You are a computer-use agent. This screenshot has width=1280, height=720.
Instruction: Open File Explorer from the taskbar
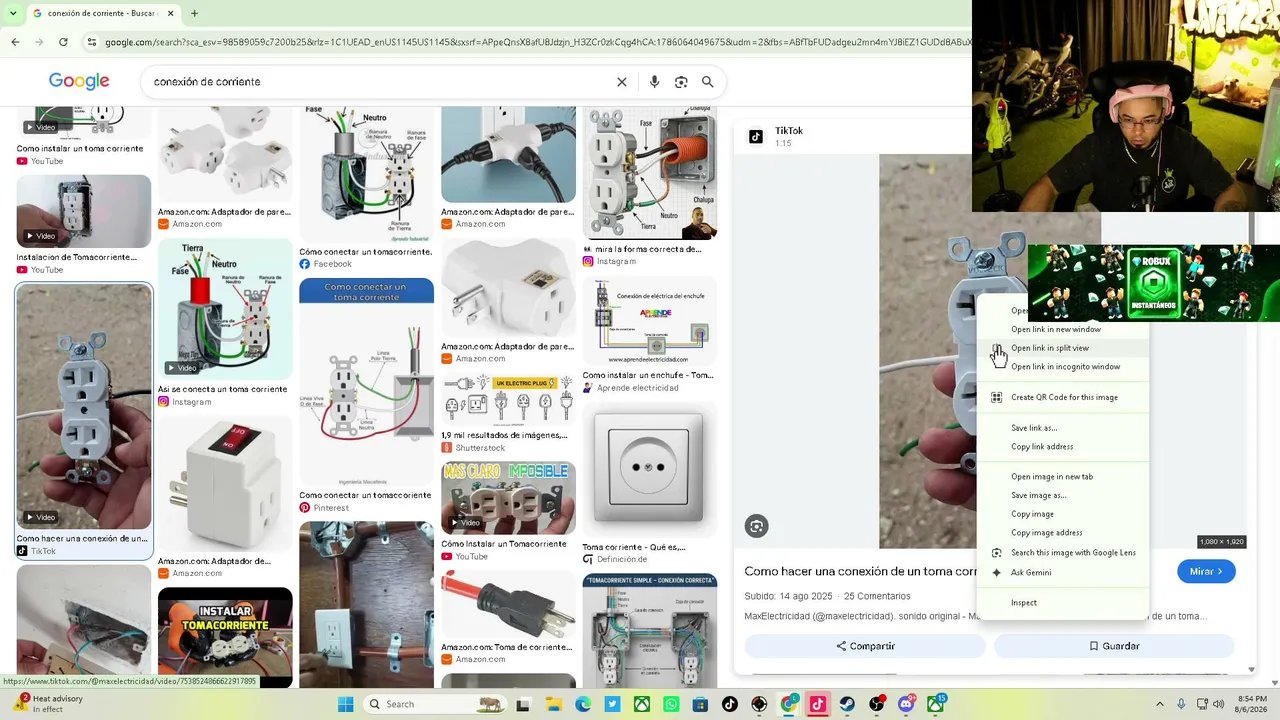[553, 704]
